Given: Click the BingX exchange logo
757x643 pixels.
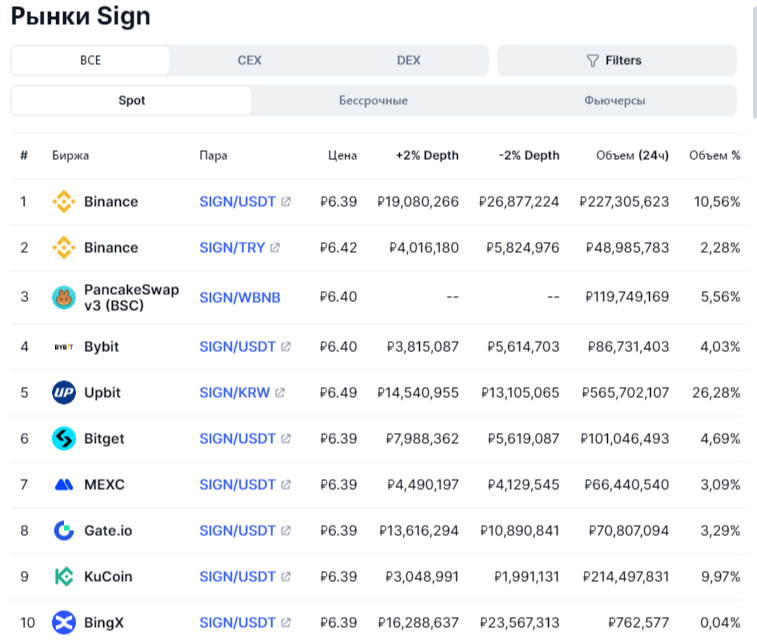Looking at the screenshot, I should 64,623.
